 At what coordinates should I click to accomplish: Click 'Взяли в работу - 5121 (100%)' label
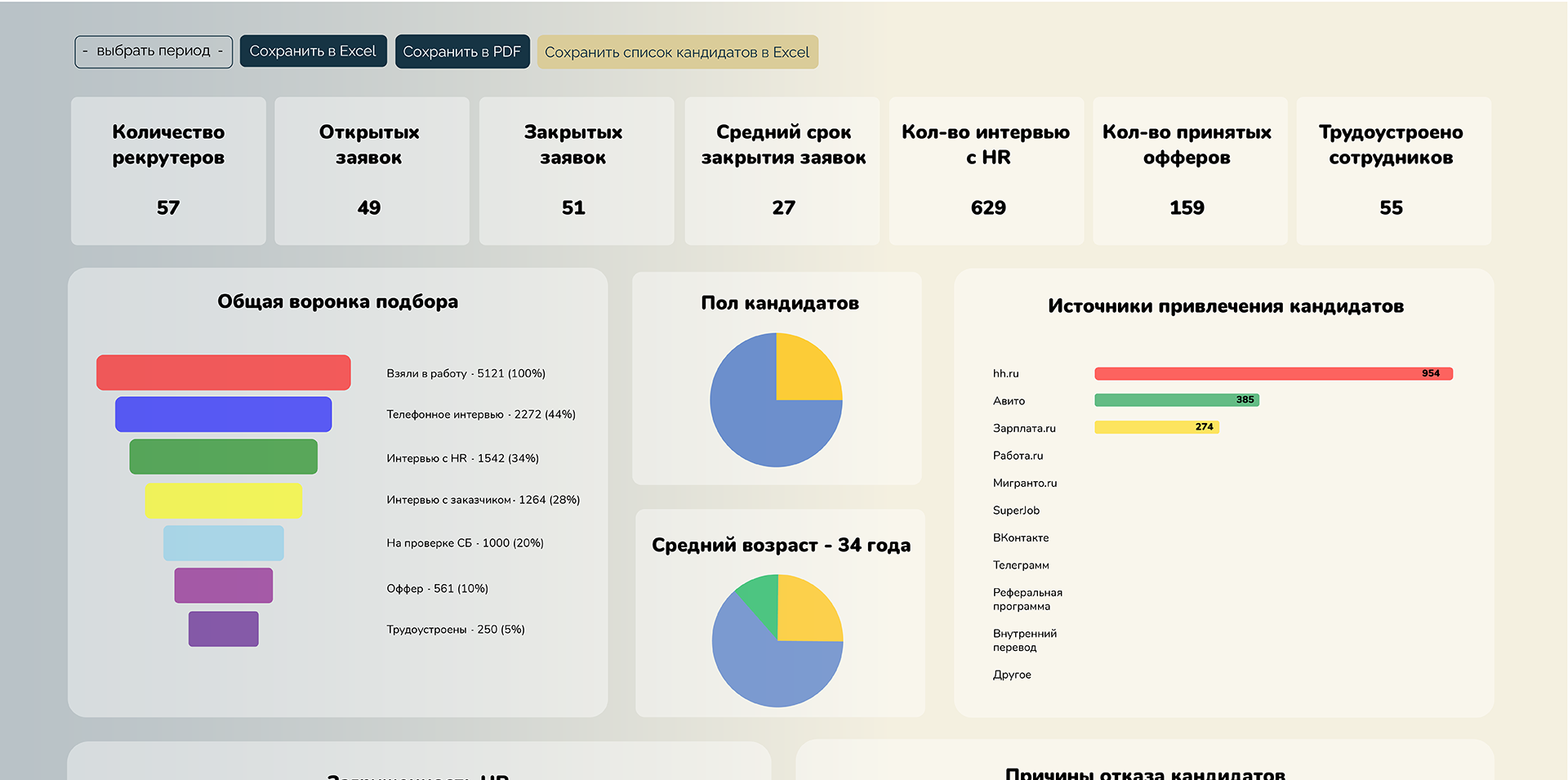(x=465, y=373)
